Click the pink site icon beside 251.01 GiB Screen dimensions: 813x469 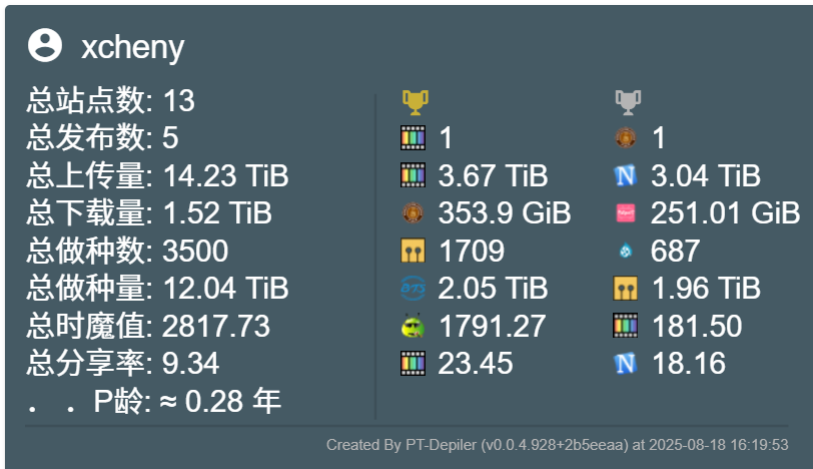(625, 213)
